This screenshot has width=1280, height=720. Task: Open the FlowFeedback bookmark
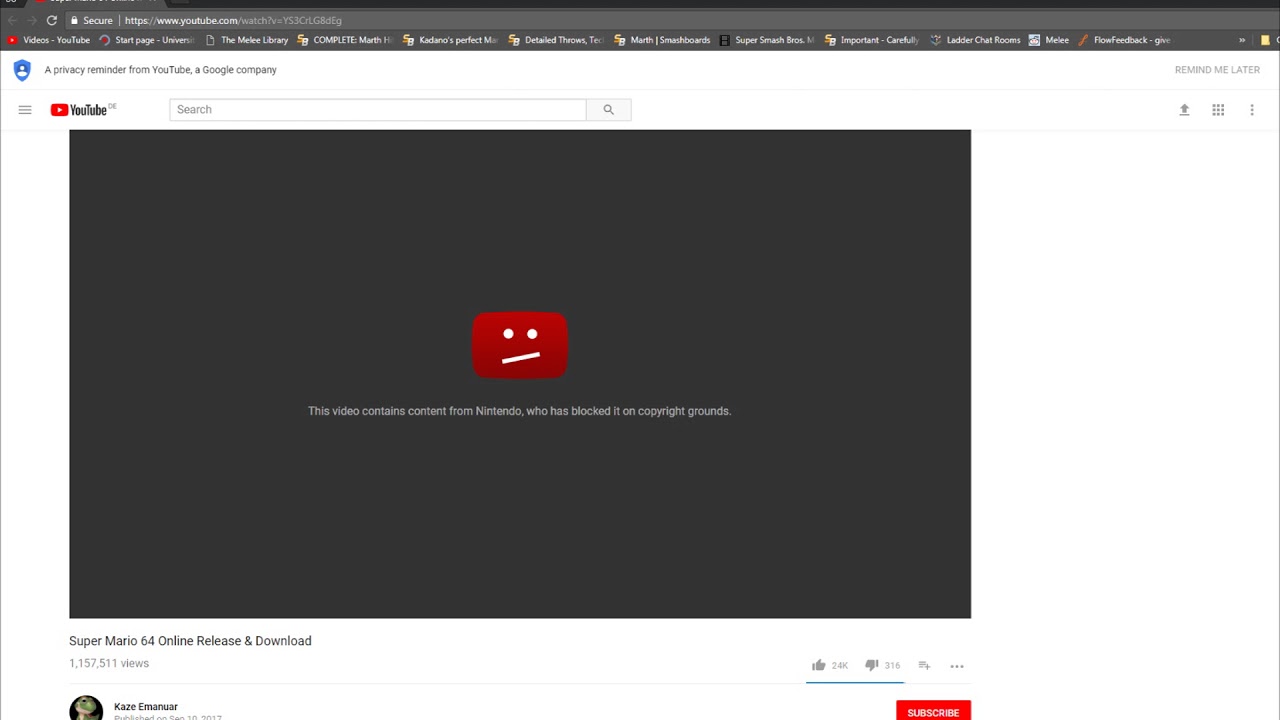[x=1124, y=40]
